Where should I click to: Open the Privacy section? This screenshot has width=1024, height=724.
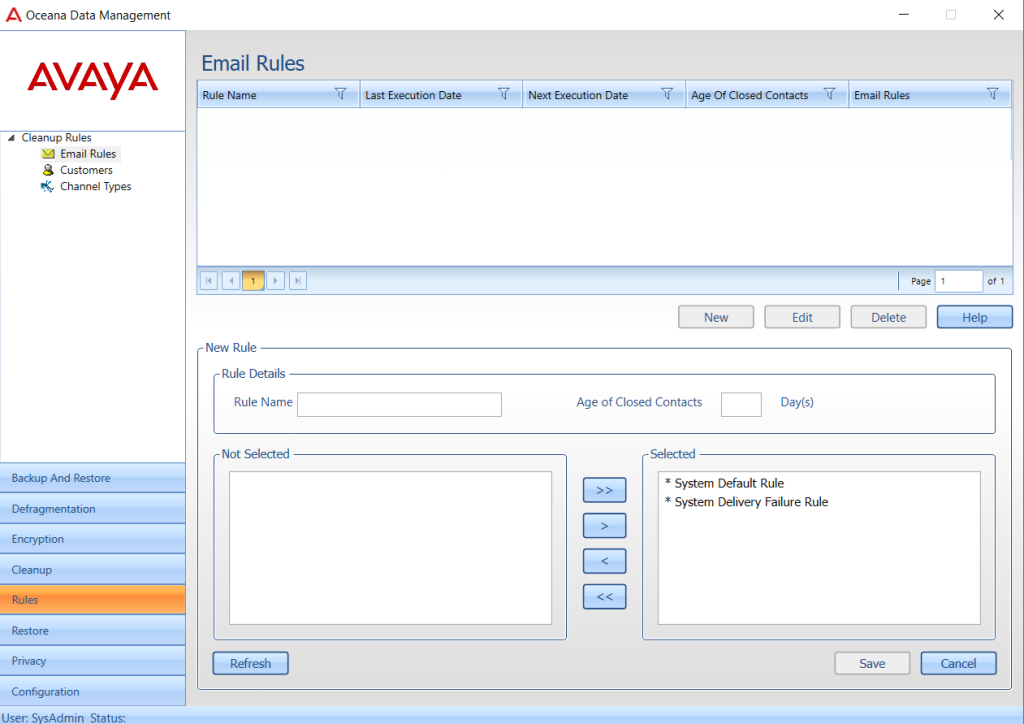(93, 661)
